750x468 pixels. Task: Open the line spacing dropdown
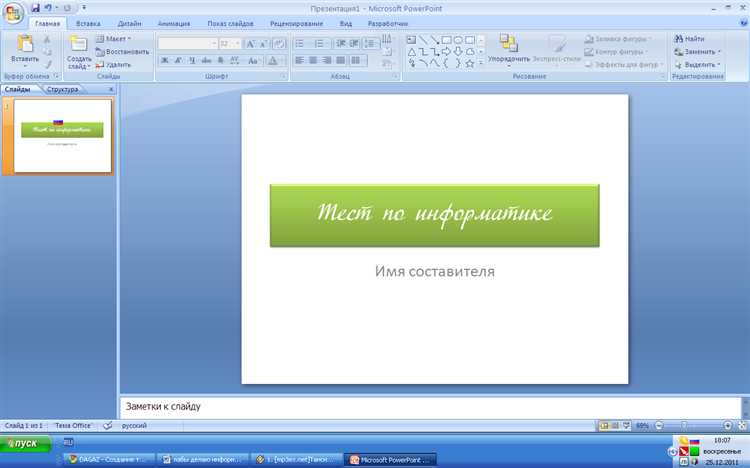(371, 44)
